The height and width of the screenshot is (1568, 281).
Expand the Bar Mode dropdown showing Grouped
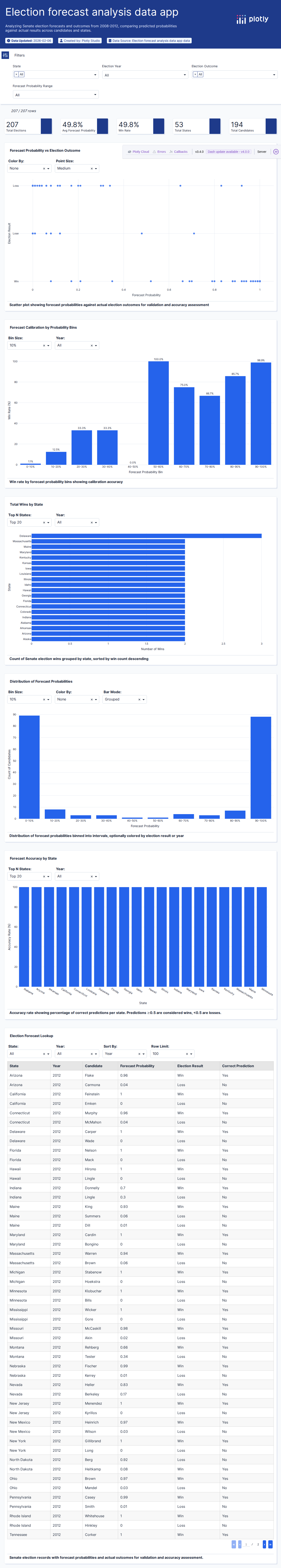tap(125, 699)
